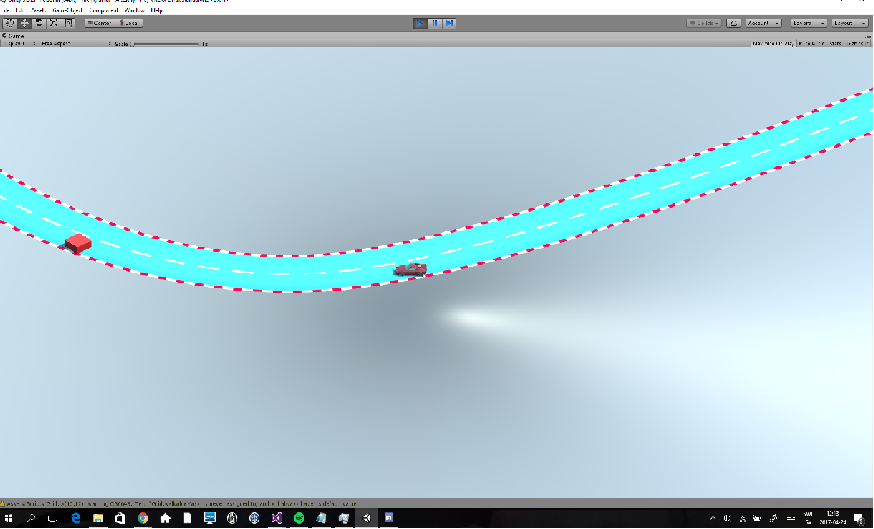
Task: Pause the running game
Action: (435, 22)
